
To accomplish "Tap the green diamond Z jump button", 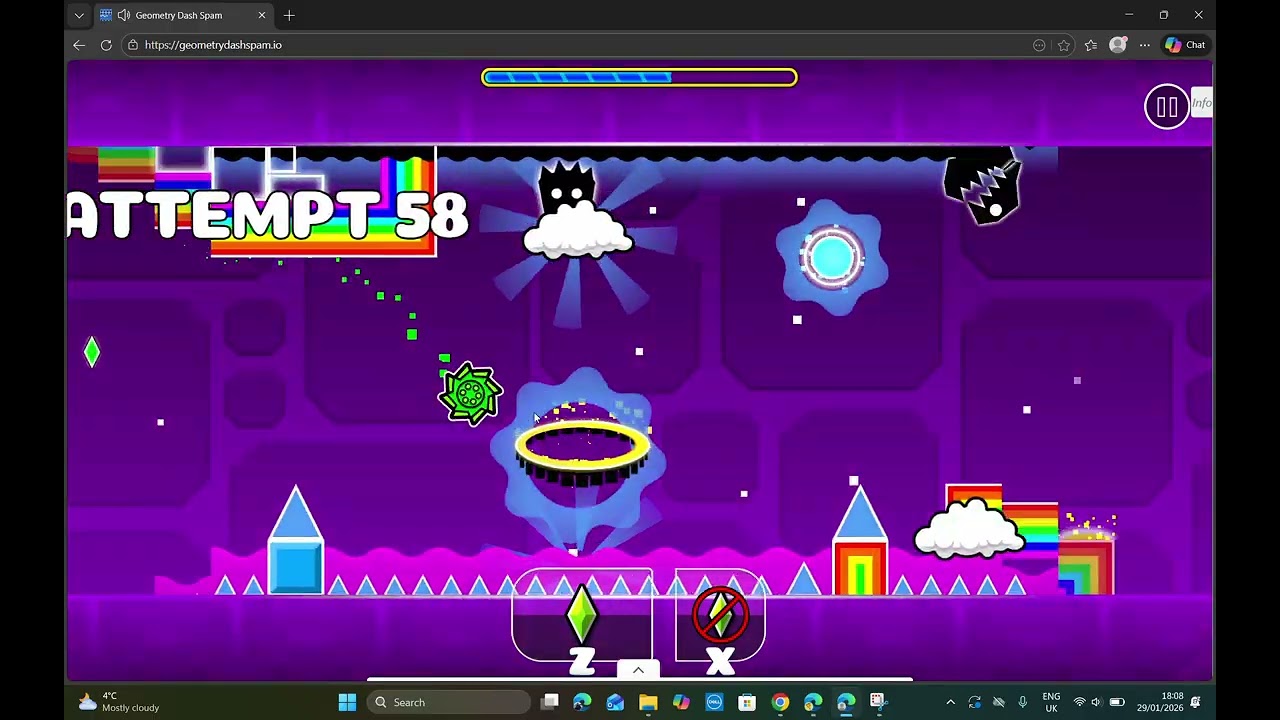I will click(582, 617).
